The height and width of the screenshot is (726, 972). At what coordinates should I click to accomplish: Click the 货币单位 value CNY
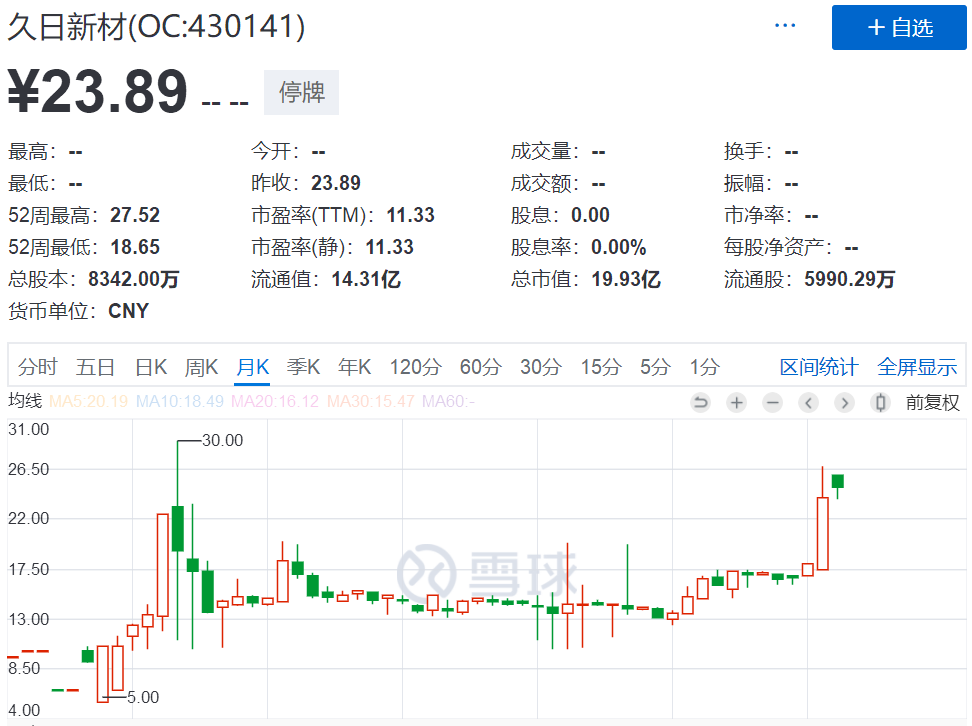(x=128, y=311)
